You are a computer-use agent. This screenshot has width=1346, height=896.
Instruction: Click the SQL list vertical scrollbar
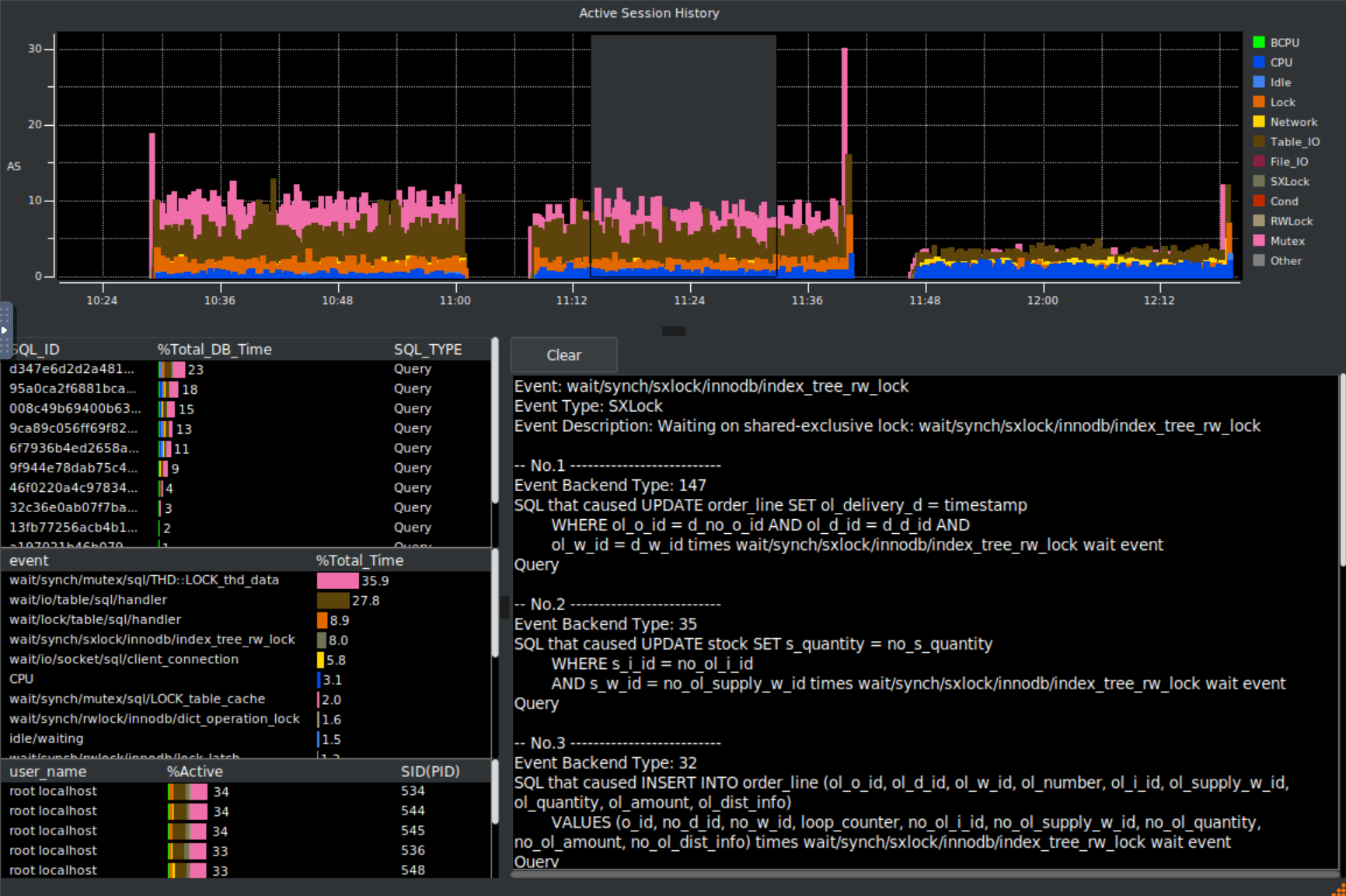coord(495,420)
